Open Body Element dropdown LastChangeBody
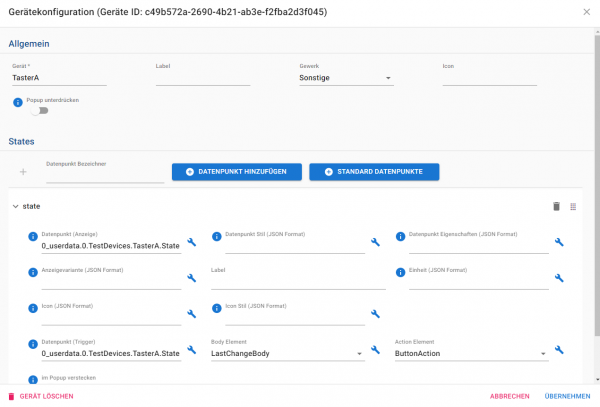The height and width of the screenshot is (407, 600). (x=288, y=353)
